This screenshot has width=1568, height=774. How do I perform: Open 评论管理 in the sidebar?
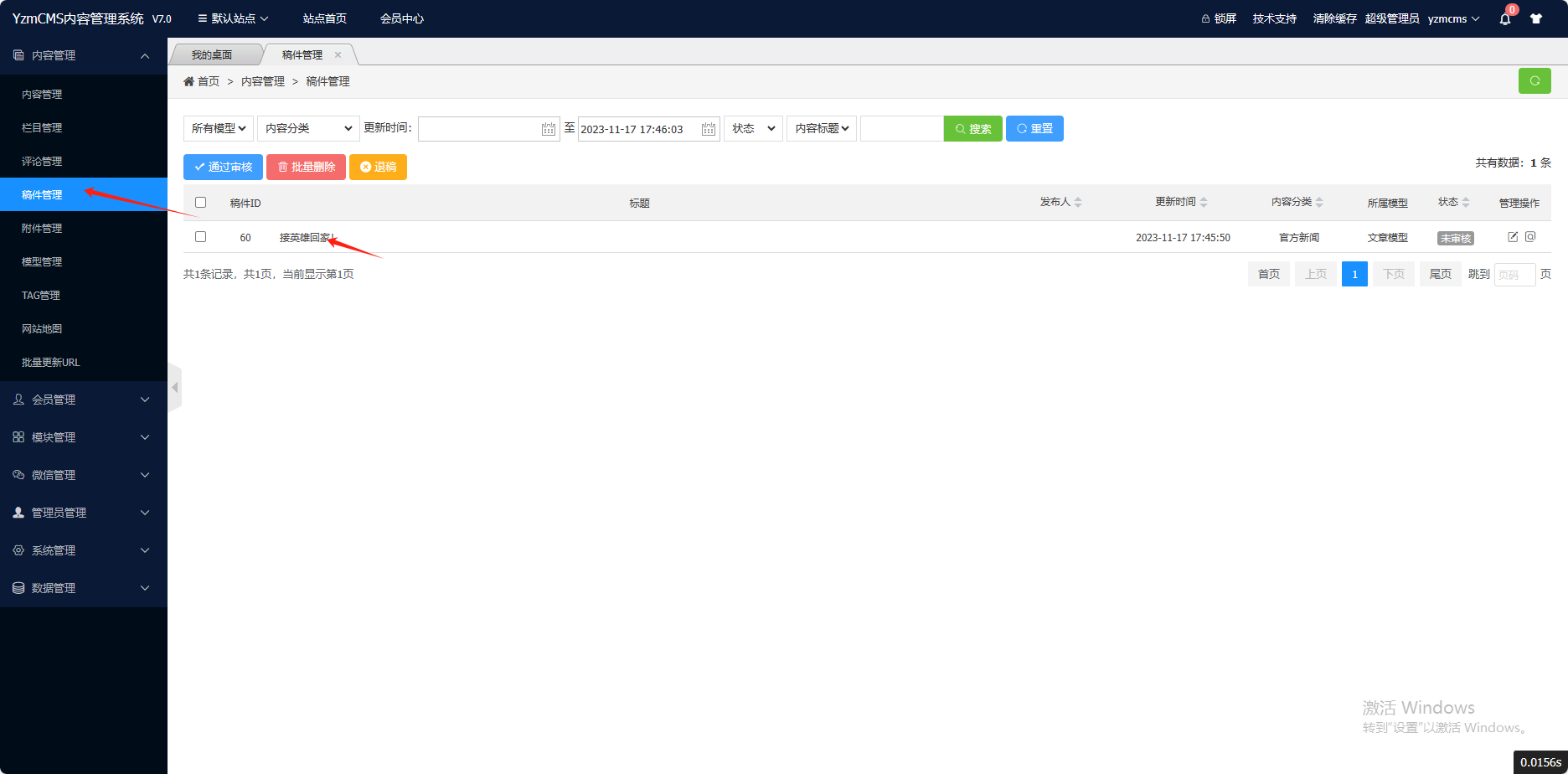coord(84,161)
